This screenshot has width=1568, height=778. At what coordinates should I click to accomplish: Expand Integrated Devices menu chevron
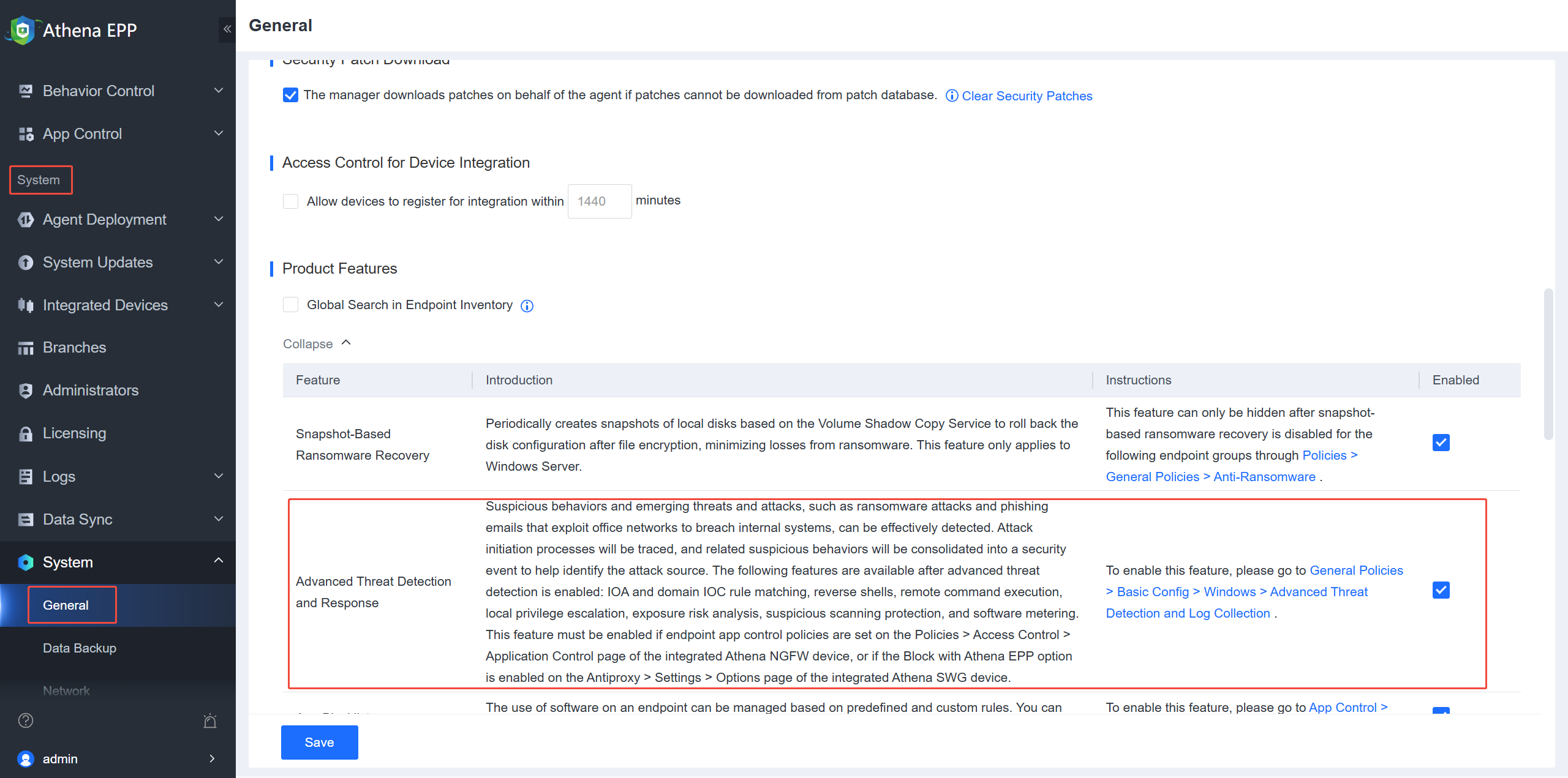219,305
